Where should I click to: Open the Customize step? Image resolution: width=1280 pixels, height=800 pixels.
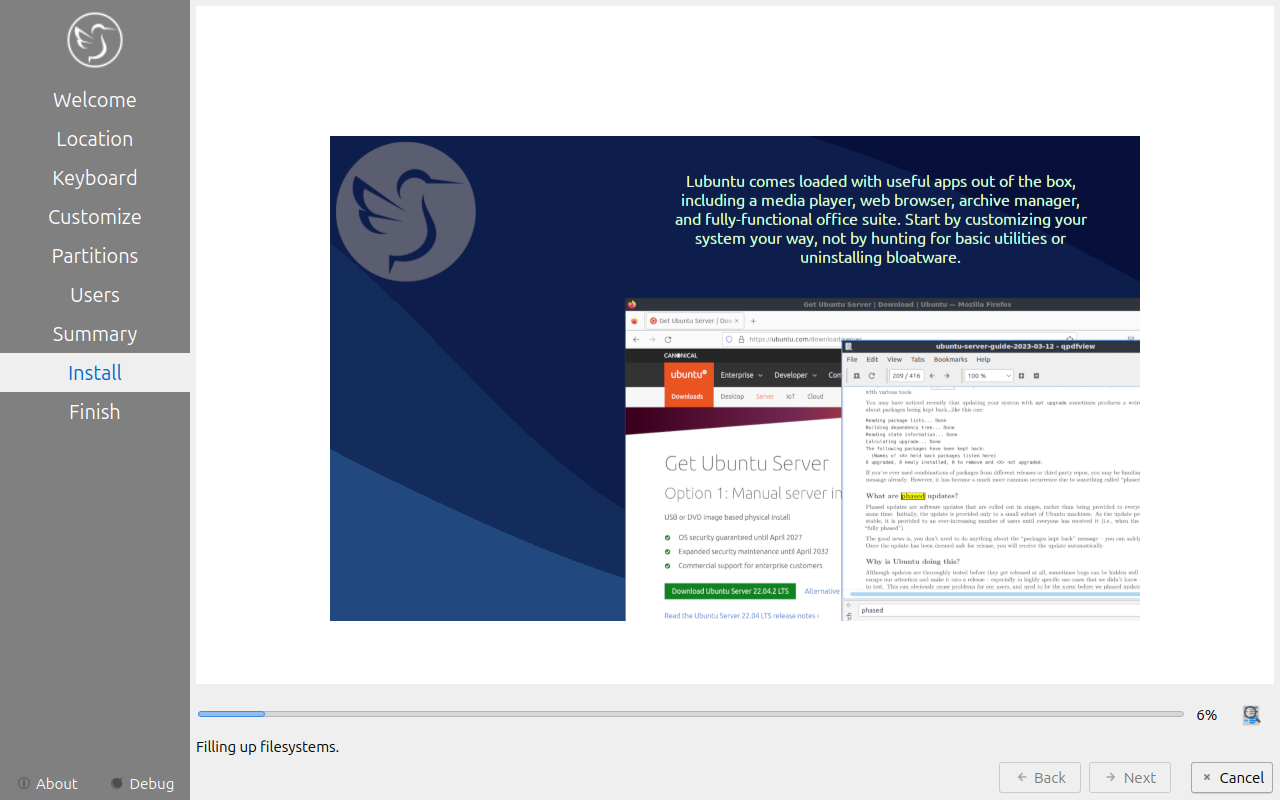(x=95, y=217)
